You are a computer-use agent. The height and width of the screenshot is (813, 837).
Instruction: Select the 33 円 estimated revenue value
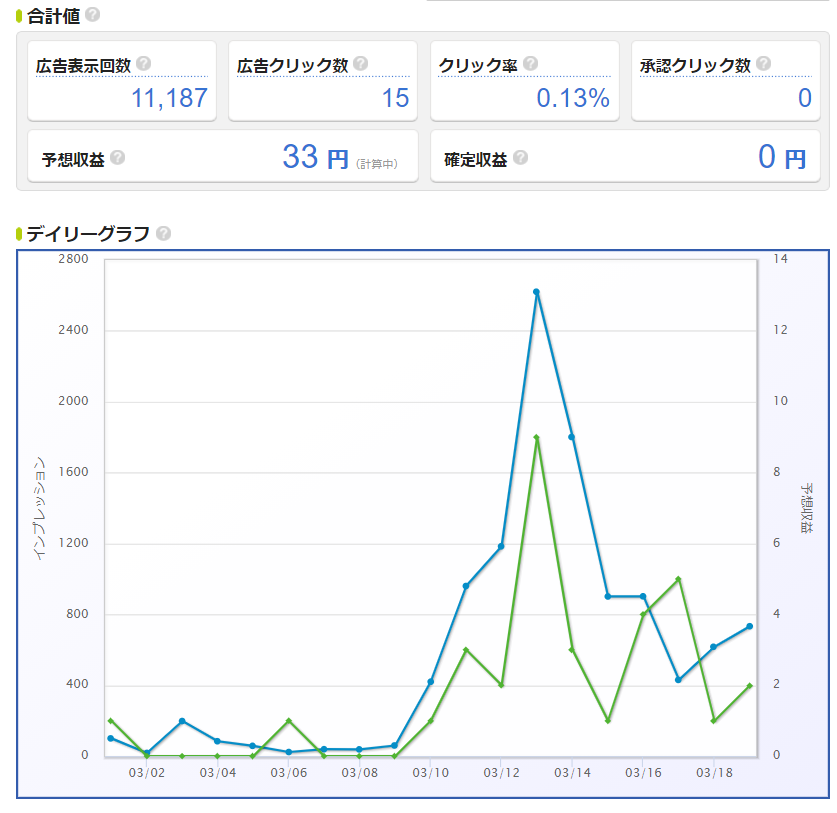(315, 157)
